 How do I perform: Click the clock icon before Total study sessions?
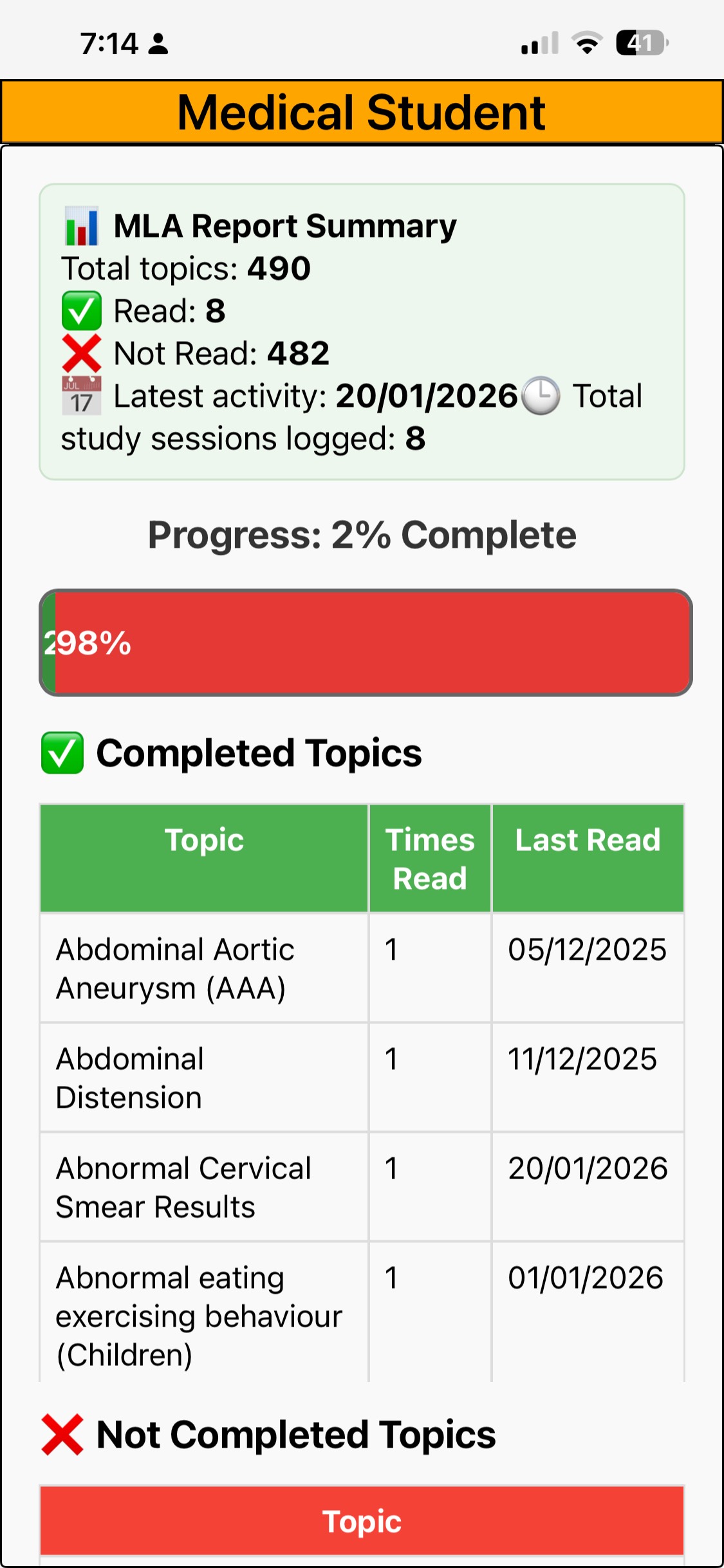click(x=539, y=395)
